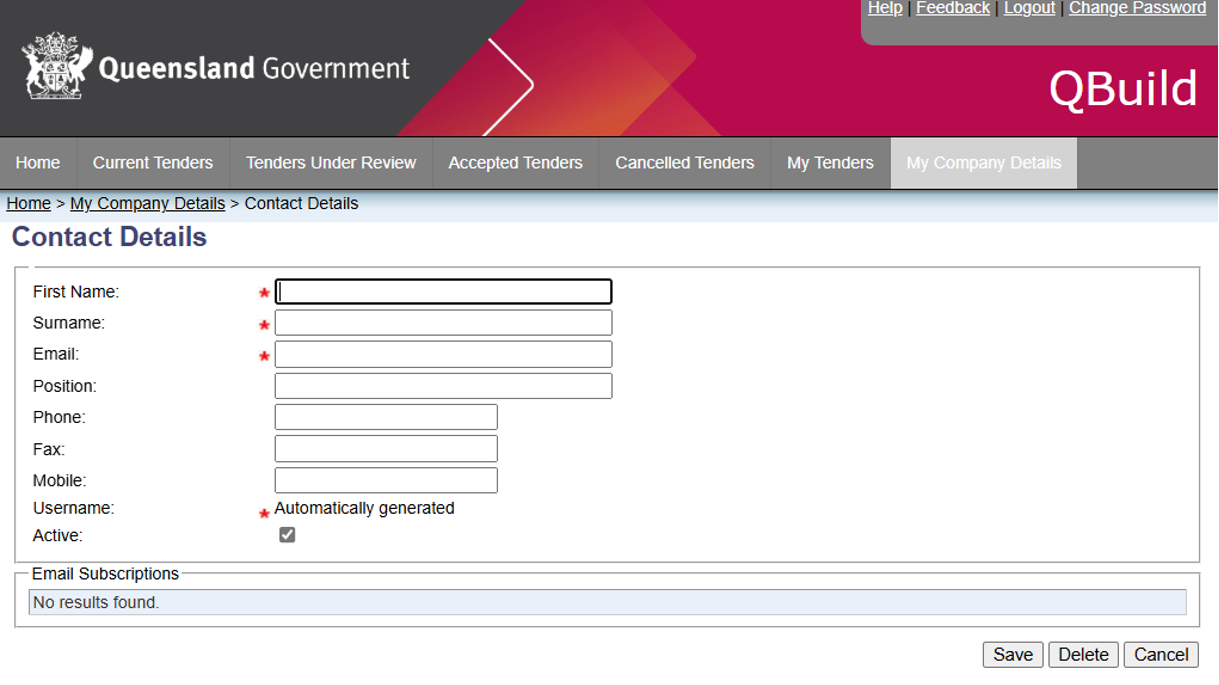Open the My Tenders tab
Viewport: 1219px width, 685px height.
[x=830, y=163]
